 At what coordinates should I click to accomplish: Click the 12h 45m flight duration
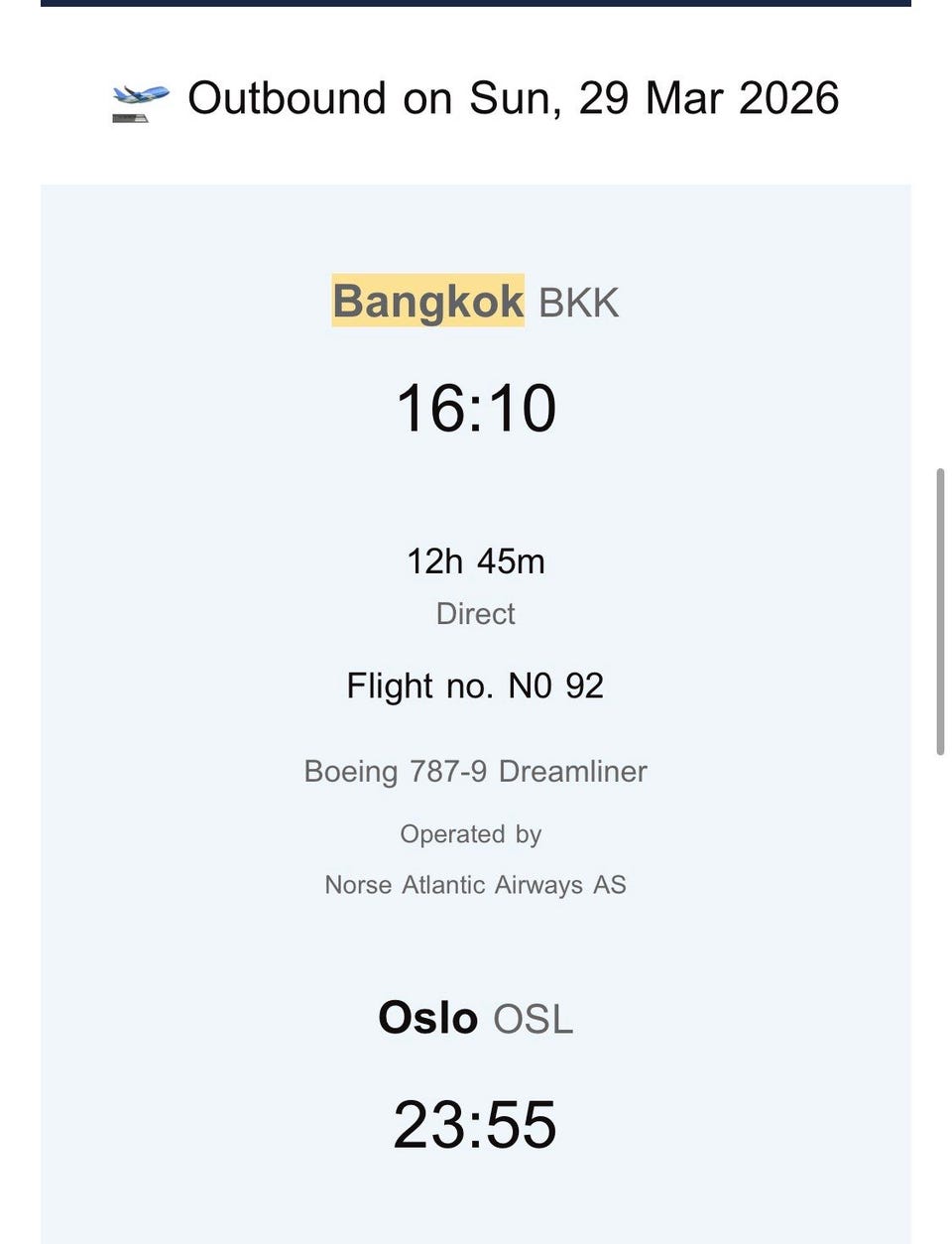pyautogui.click(x=476, y=561)
